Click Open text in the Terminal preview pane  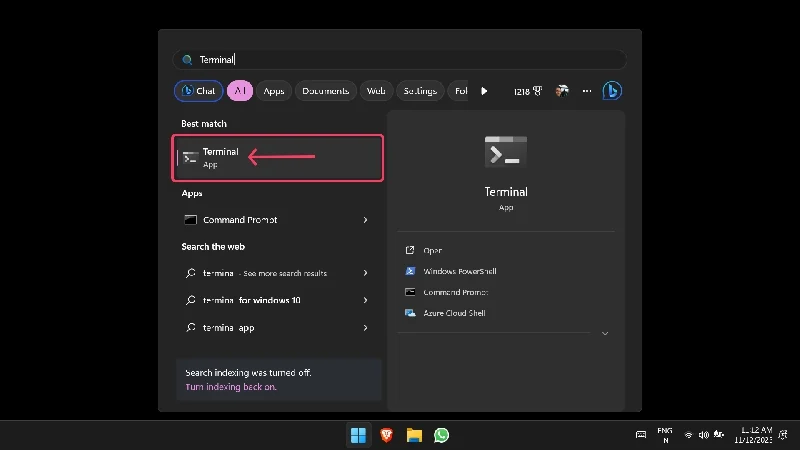pos(433,251)
